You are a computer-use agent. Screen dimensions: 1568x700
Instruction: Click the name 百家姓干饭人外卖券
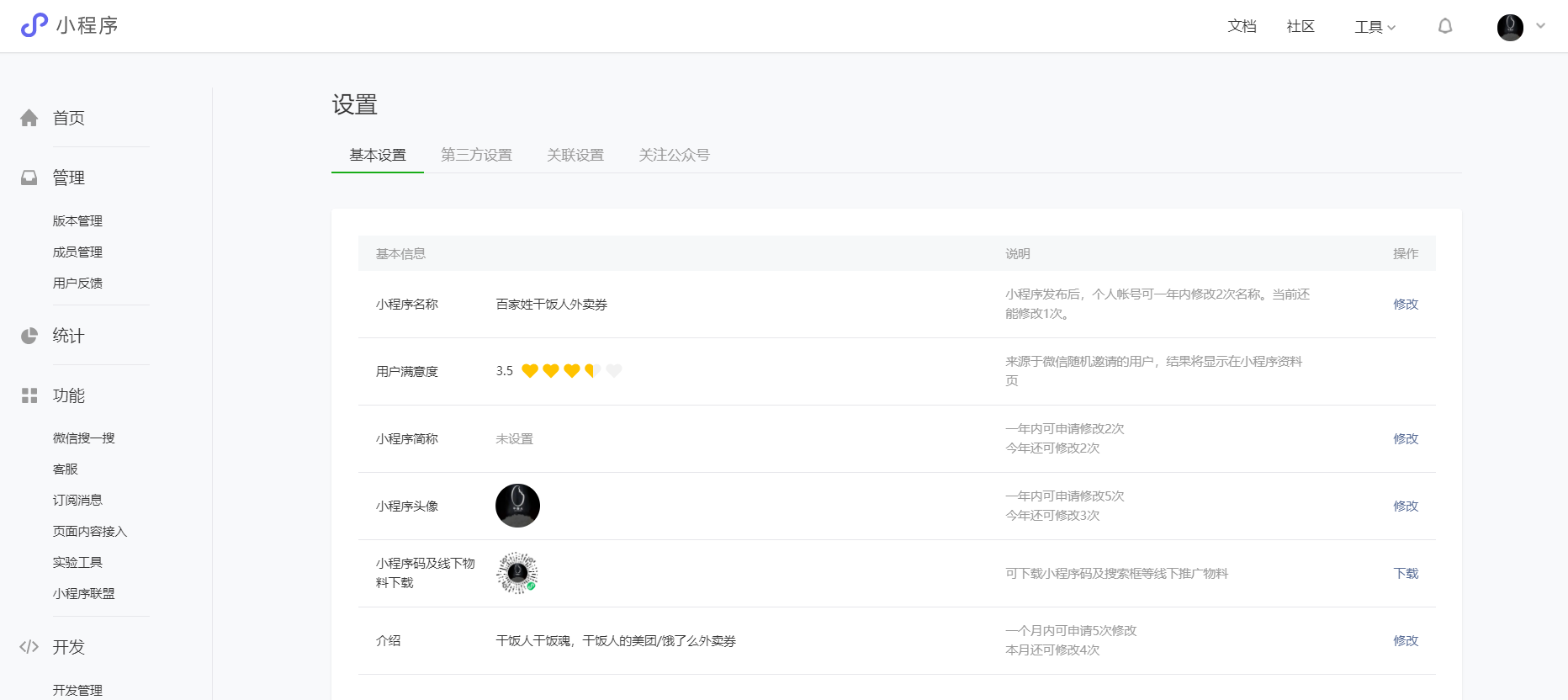tap(552, 304)
